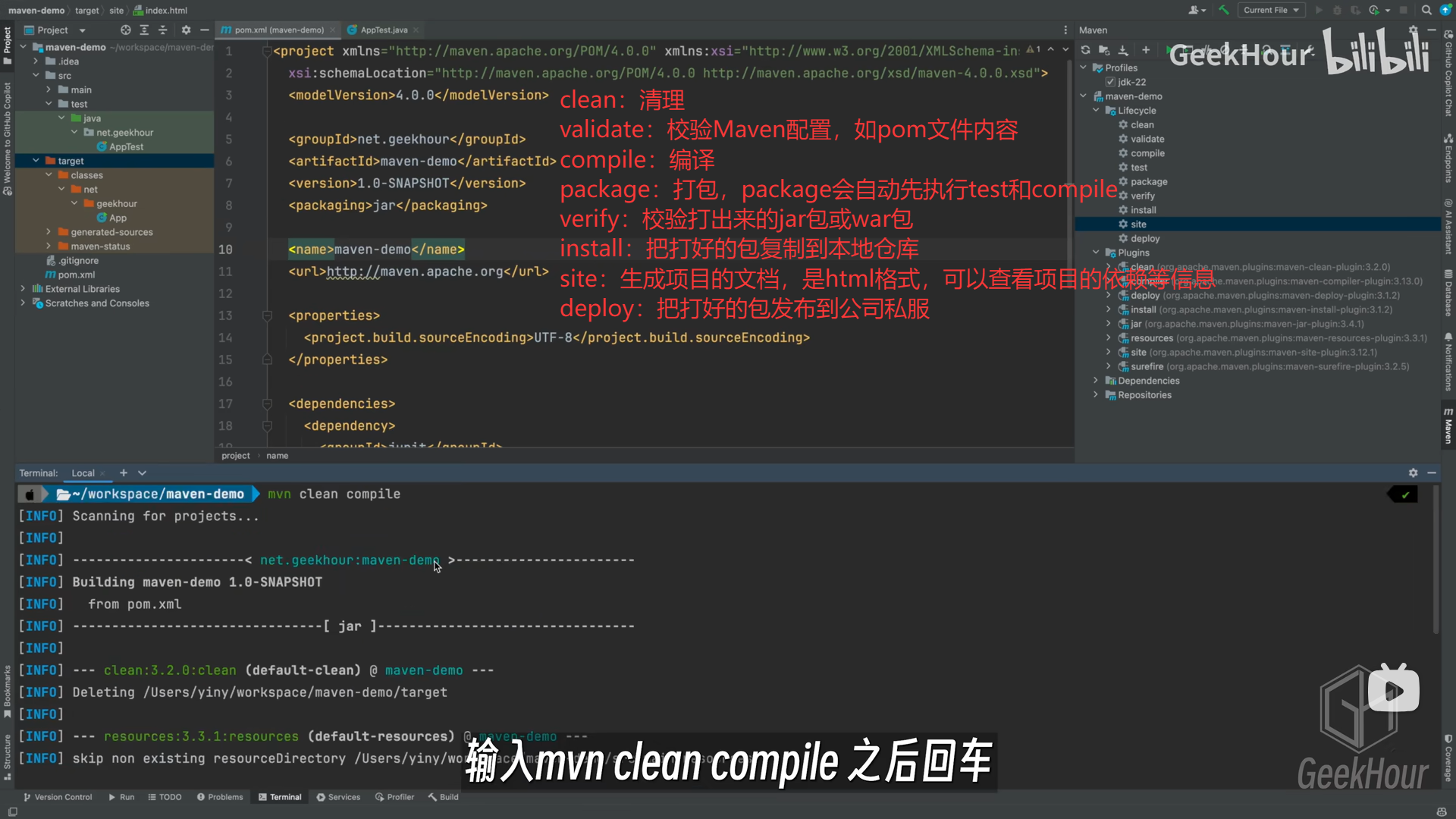
Task: Select the Local terminal tab
Action: click(x=83, y=472)
